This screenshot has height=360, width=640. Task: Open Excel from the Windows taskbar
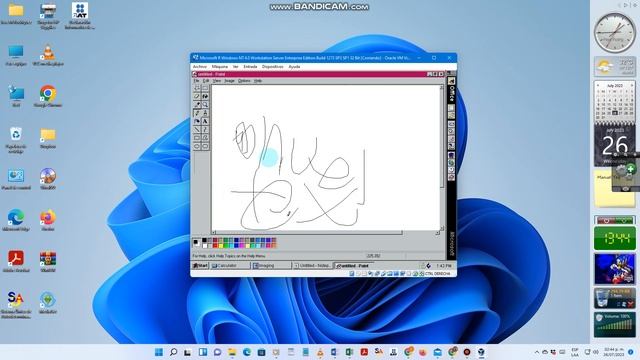(349, 352)
